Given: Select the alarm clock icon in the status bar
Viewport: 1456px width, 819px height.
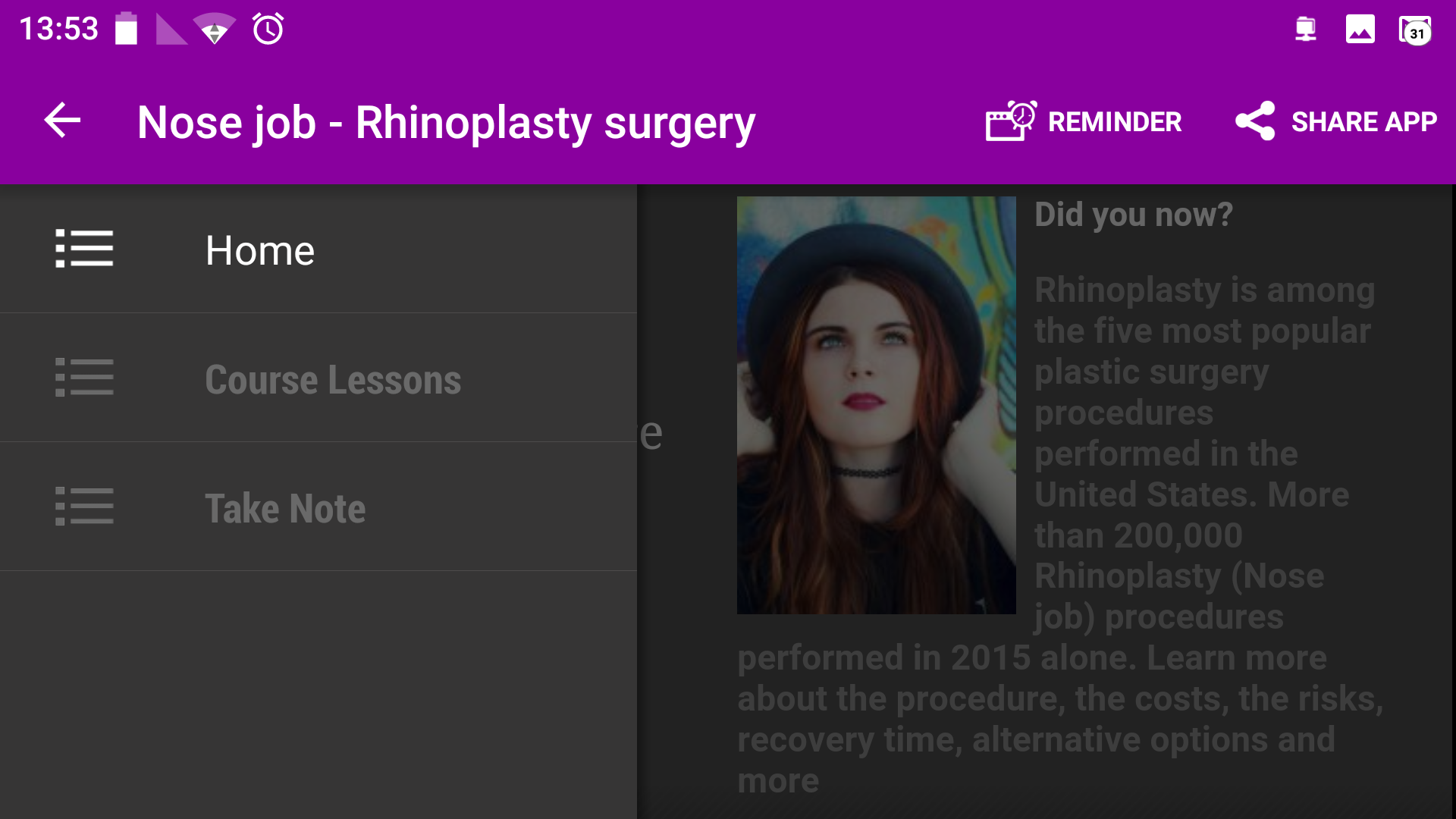Looking at the screenshot, I should [x=267, y=29].
